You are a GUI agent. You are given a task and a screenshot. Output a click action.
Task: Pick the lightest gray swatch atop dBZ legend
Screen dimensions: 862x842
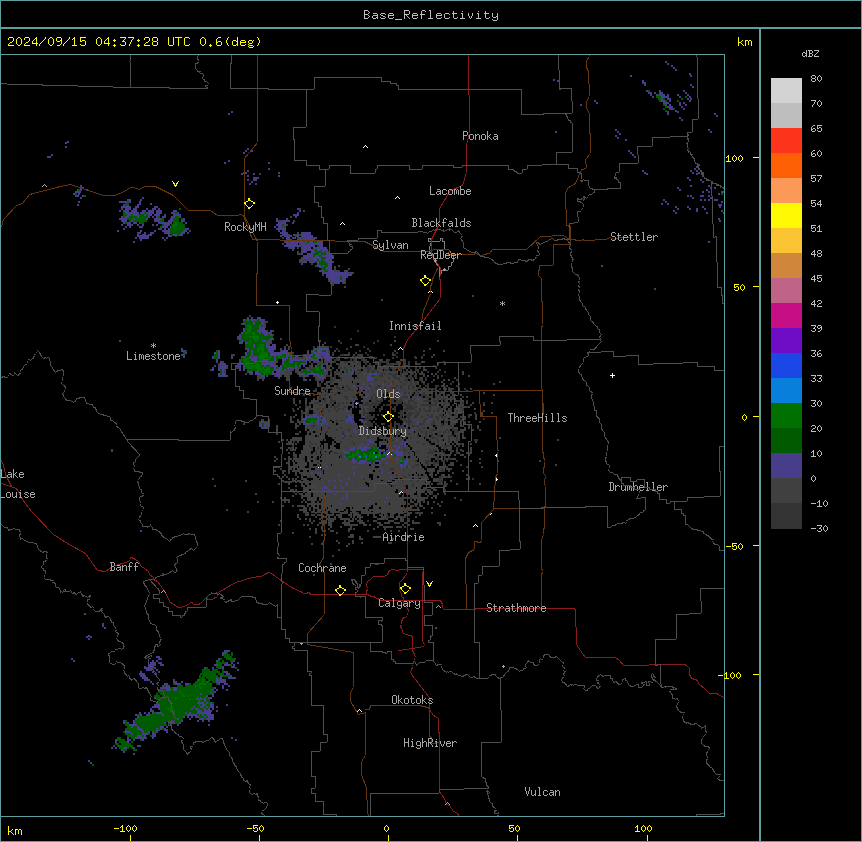click(x=786, y=91)
